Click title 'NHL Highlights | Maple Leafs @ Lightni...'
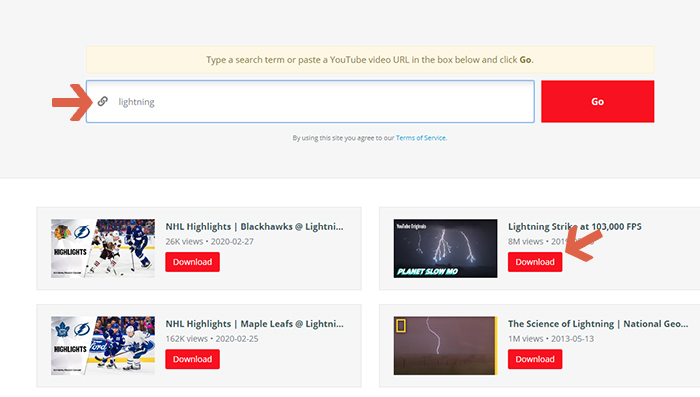The height and width of the screenshot is (397, 700). tap(254, 324)
